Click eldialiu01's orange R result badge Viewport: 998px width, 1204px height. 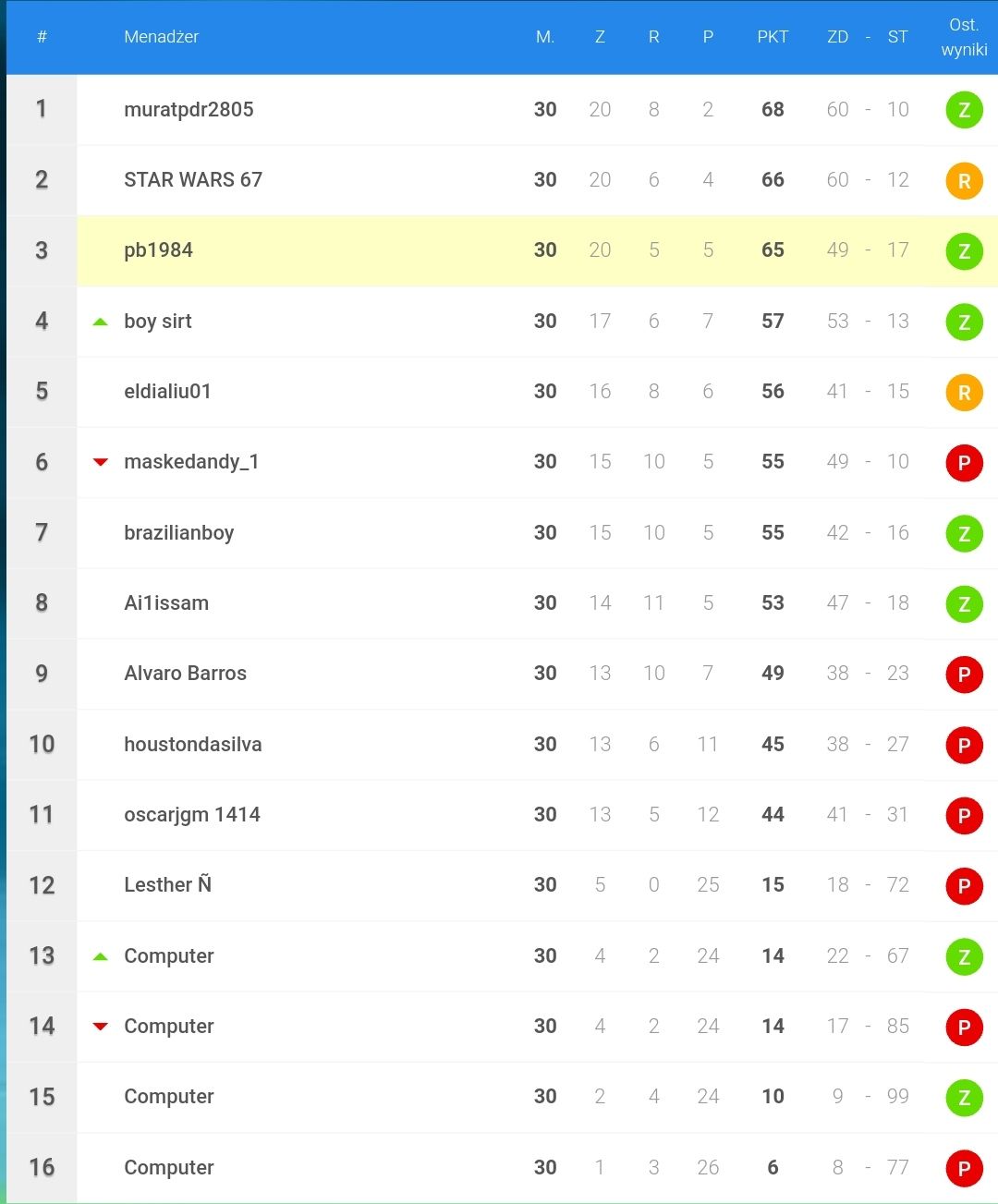[964, 393]
